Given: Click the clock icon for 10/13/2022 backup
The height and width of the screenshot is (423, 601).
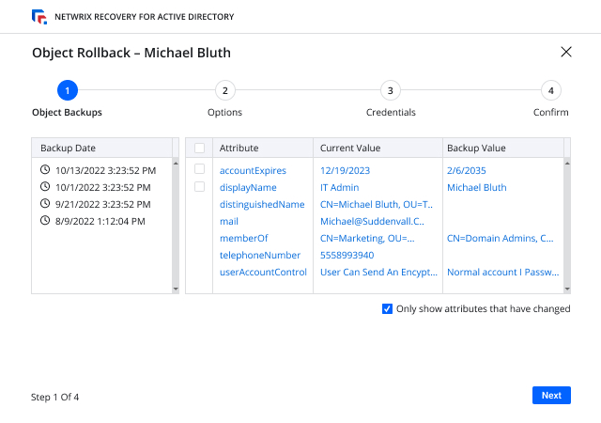Looking at the screenshot, I should point(45,170).
